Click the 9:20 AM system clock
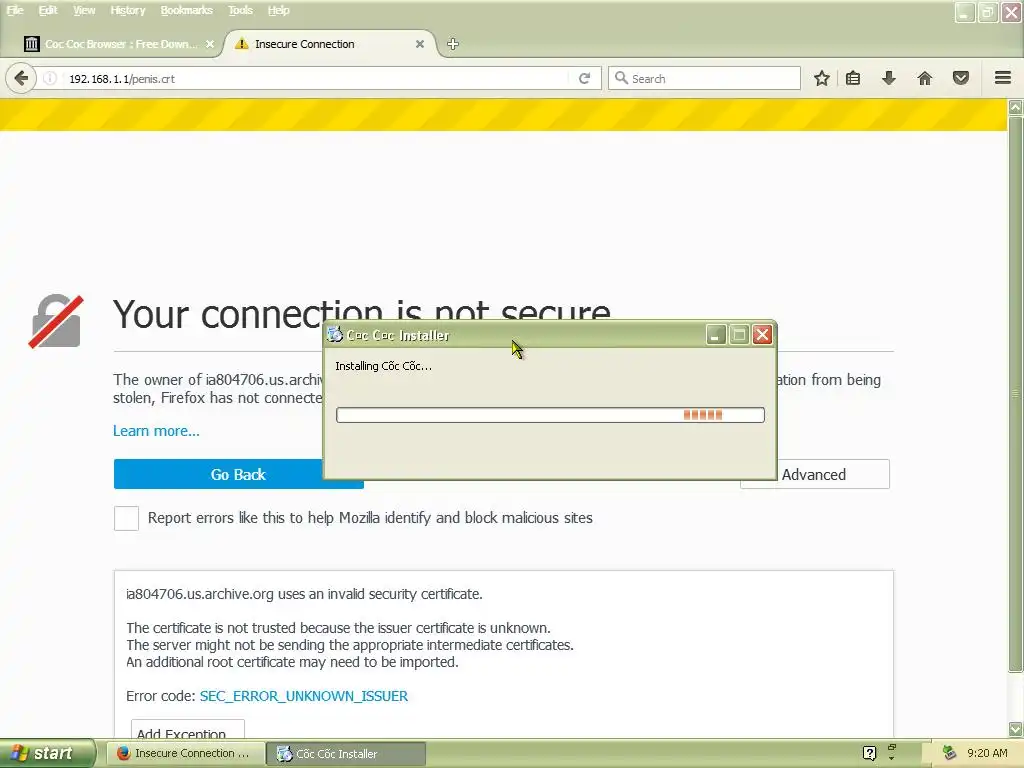The width and height of the screenshot is (1024, 768). (x=987, y=753)
